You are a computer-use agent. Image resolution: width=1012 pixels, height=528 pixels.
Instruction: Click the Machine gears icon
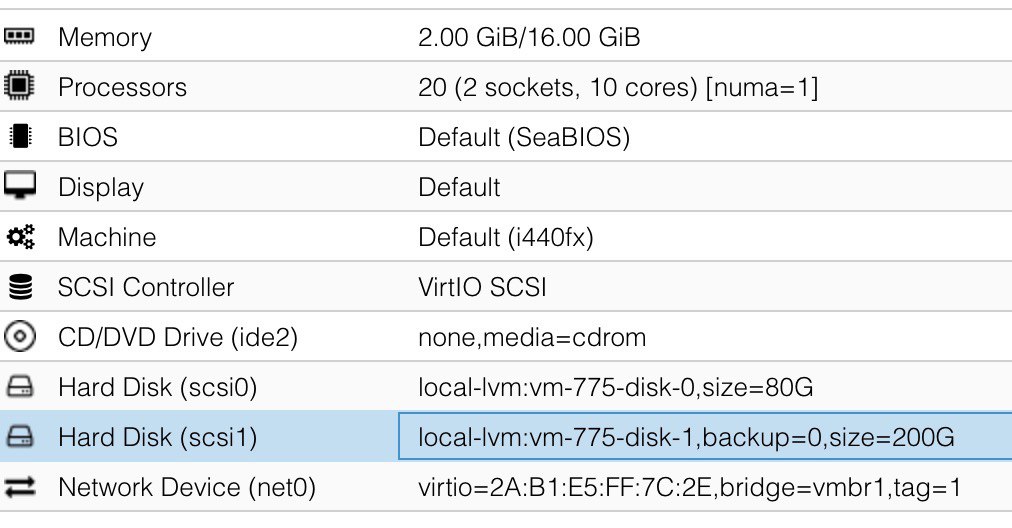tap(20, 236)
